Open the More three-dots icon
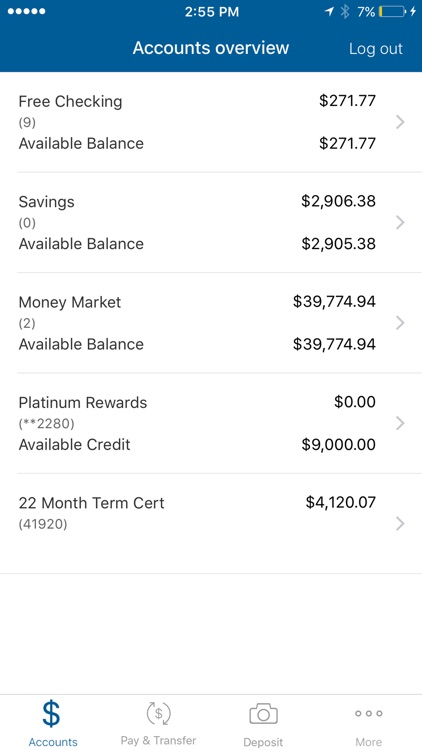 pyautogui.click(x=368, y=714)
